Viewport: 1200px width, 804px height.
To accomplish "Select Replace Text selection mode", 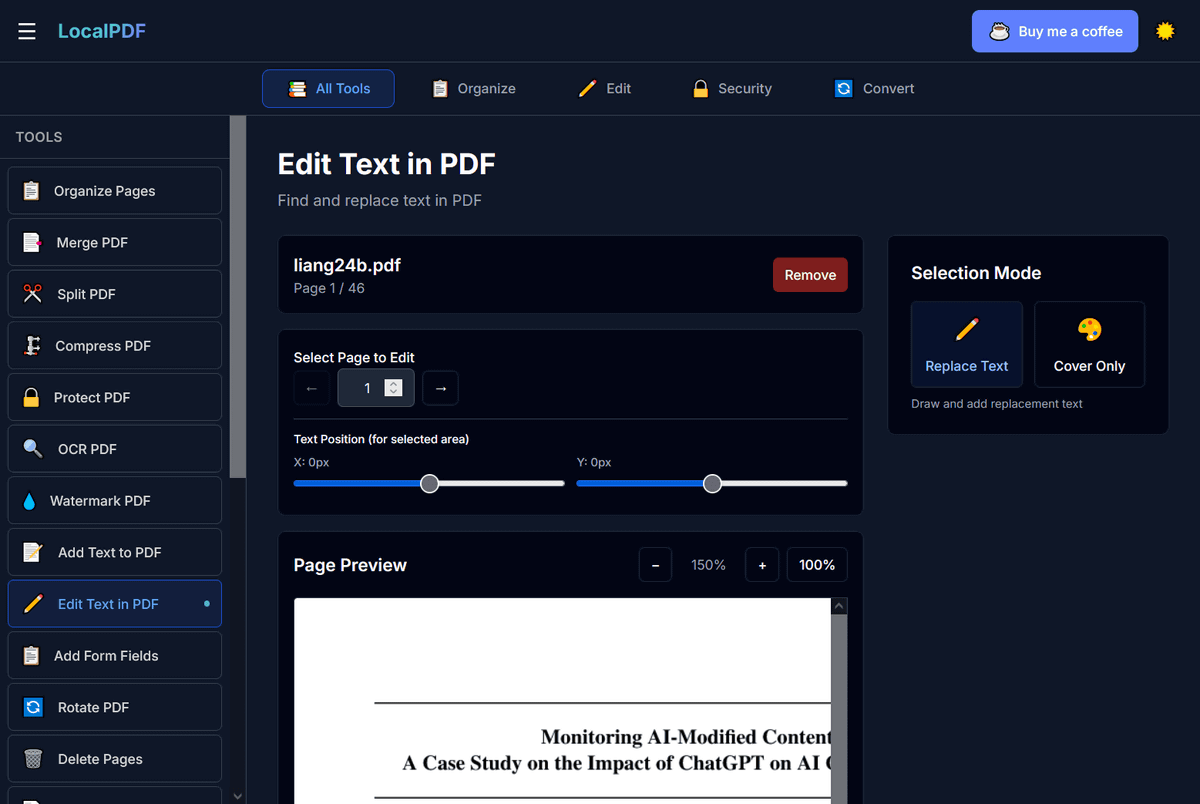I will (966, 345).
